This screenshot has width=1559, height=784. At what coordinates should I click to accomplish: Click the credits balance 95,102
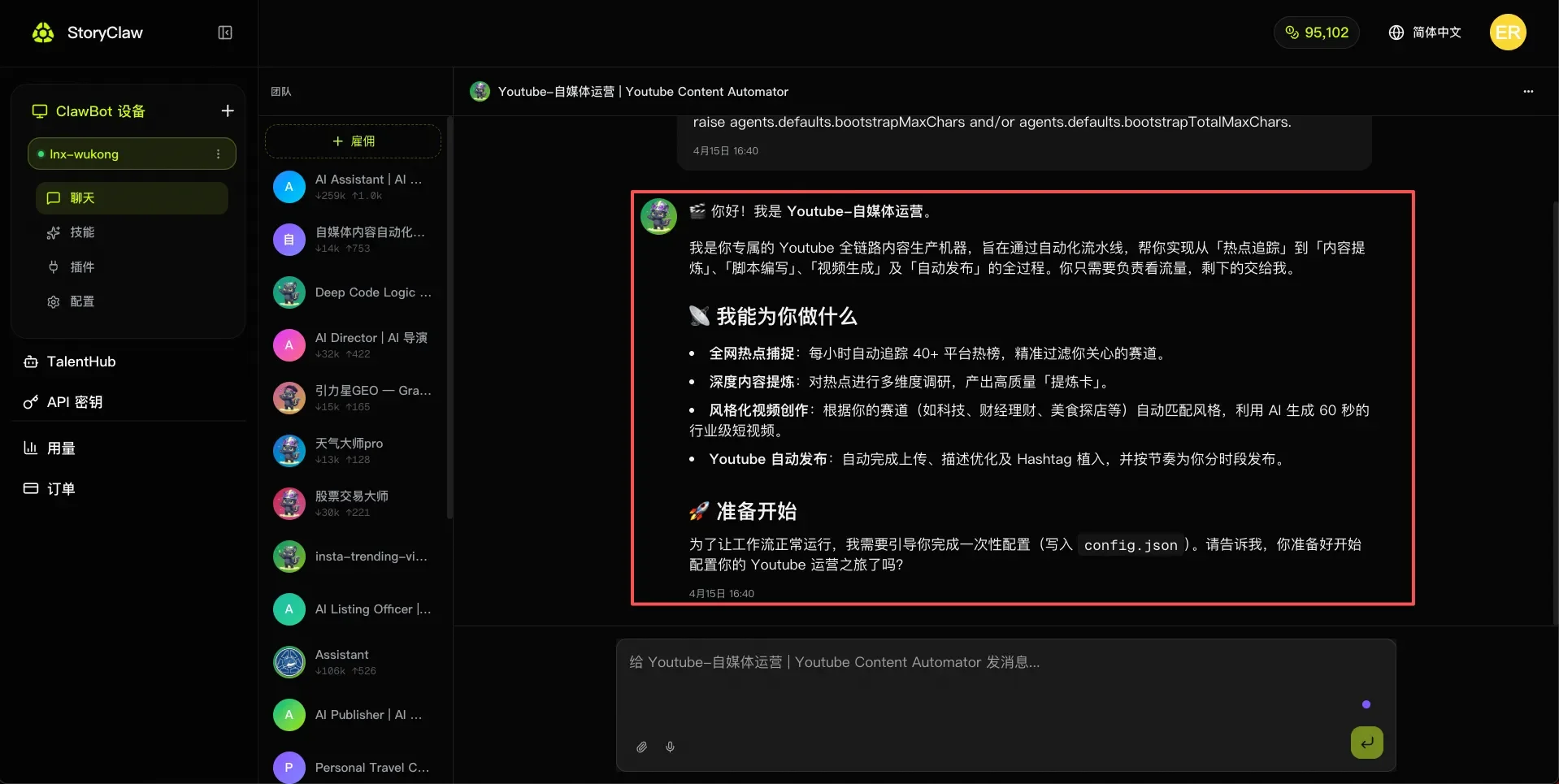[1316, 32]
